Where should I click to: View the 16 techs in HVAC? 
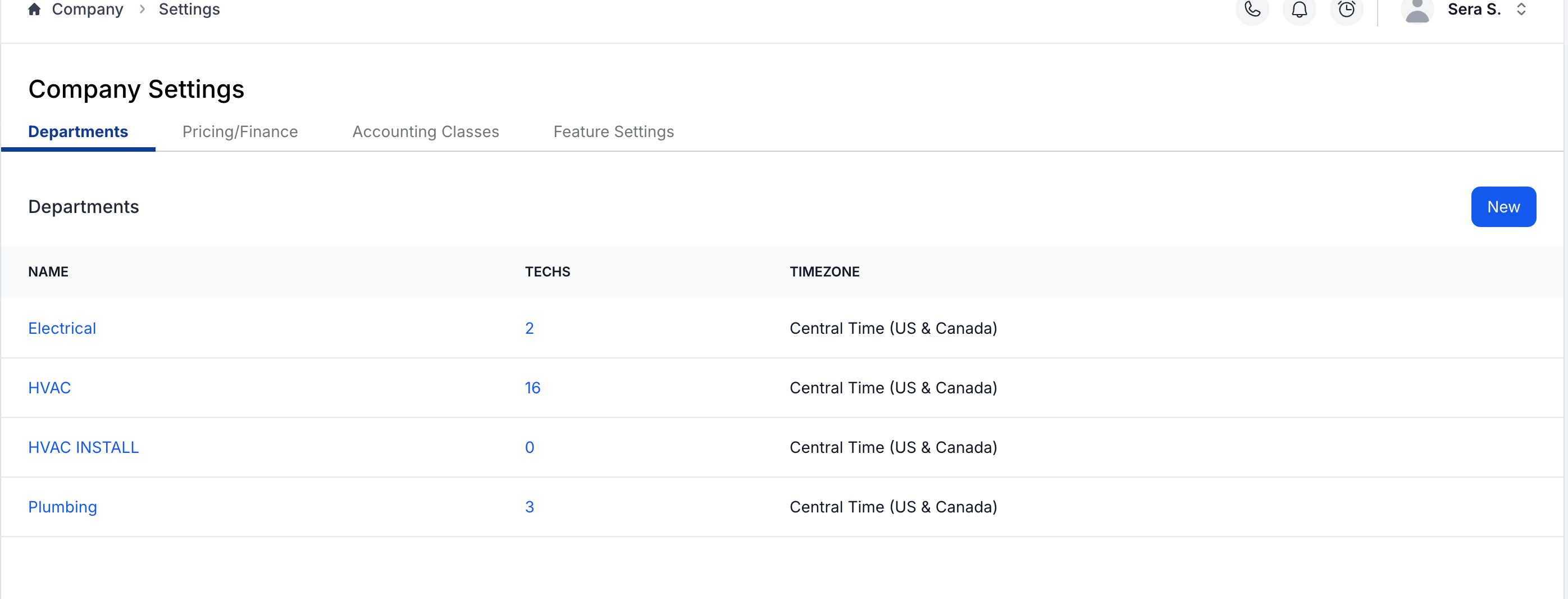pos(532,388)
